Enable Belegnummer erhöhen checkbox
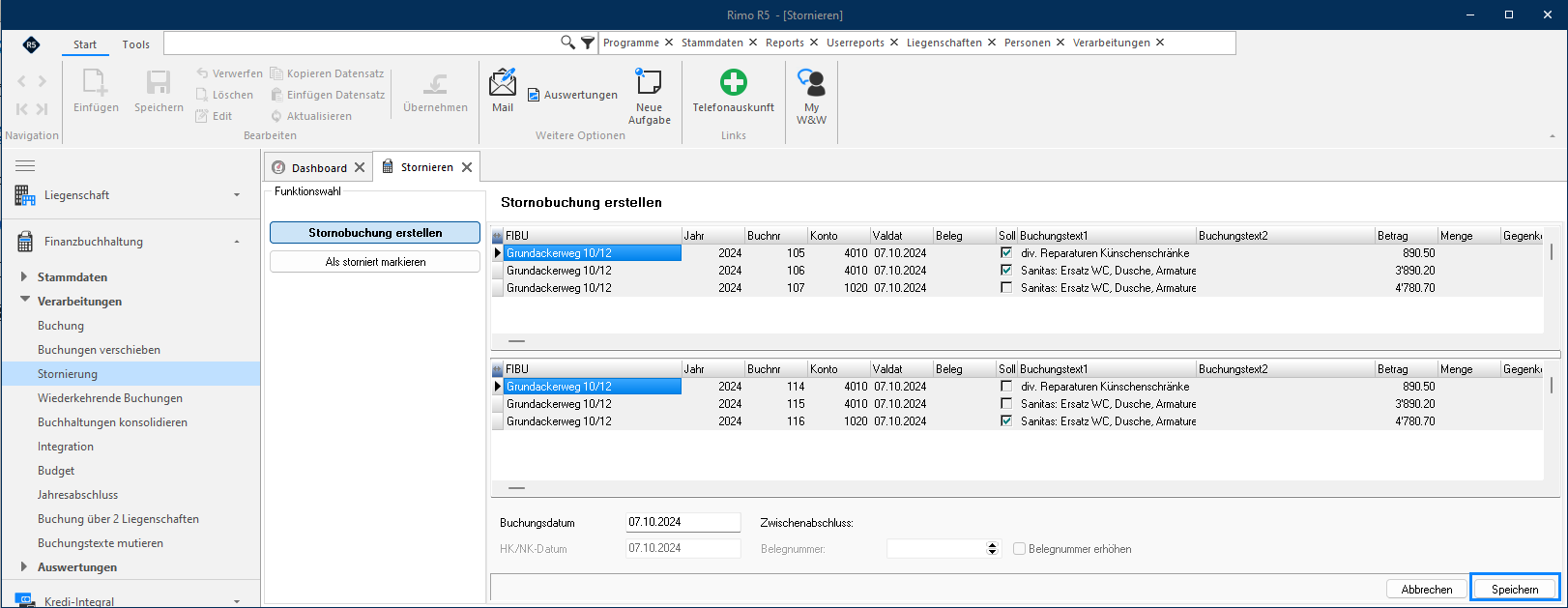 1019,549
